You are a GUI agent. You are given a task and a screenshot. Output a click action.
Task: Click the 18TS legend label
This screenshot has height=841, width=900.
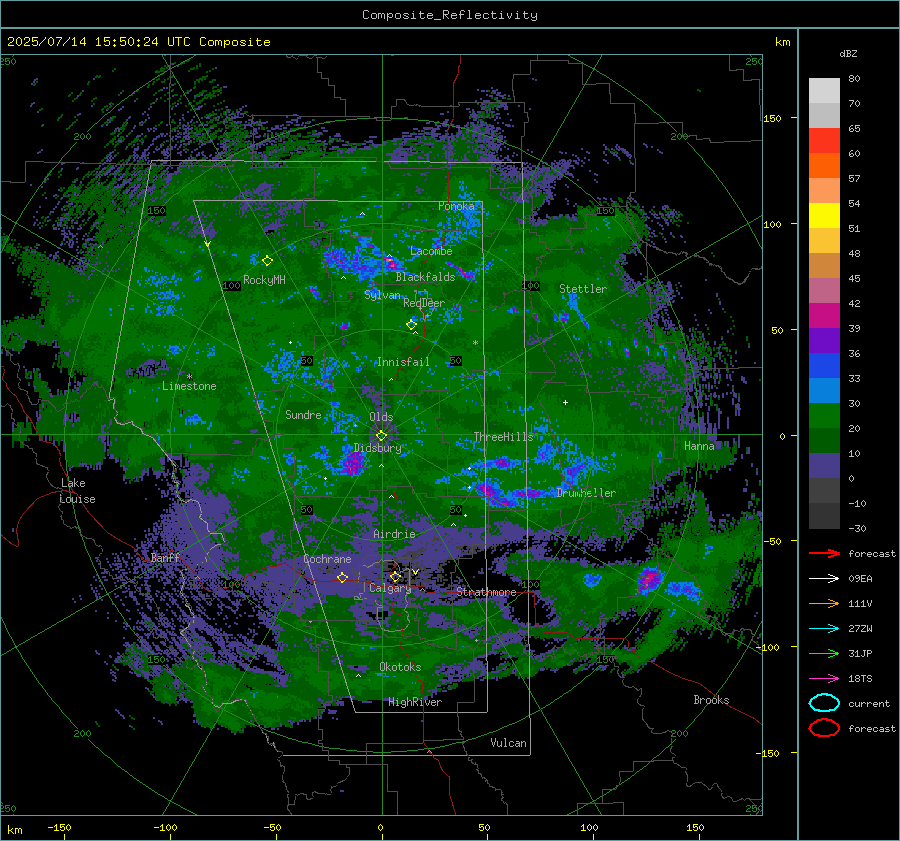[x=860, y=679]
